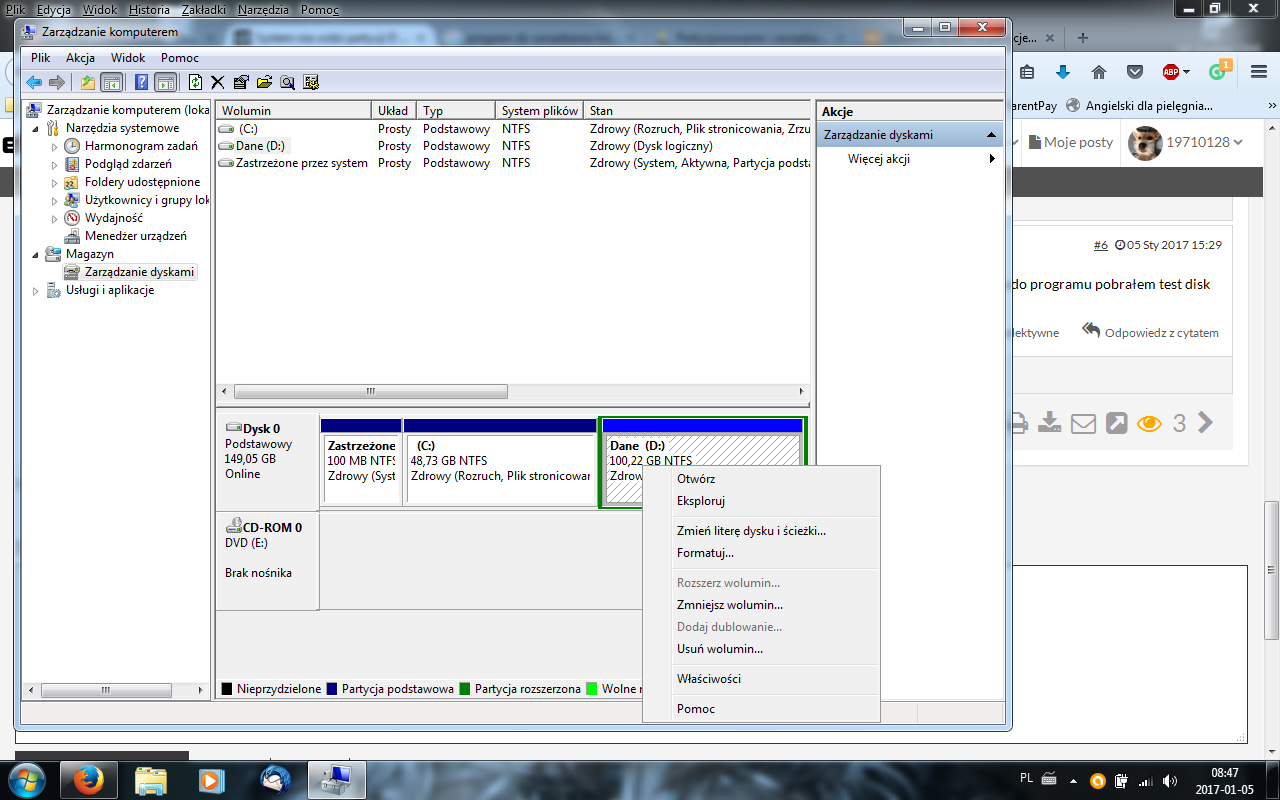Screen dimensions: 1280x800
Task: Expand the Wydajność node arrow
Action: [55, 218]
